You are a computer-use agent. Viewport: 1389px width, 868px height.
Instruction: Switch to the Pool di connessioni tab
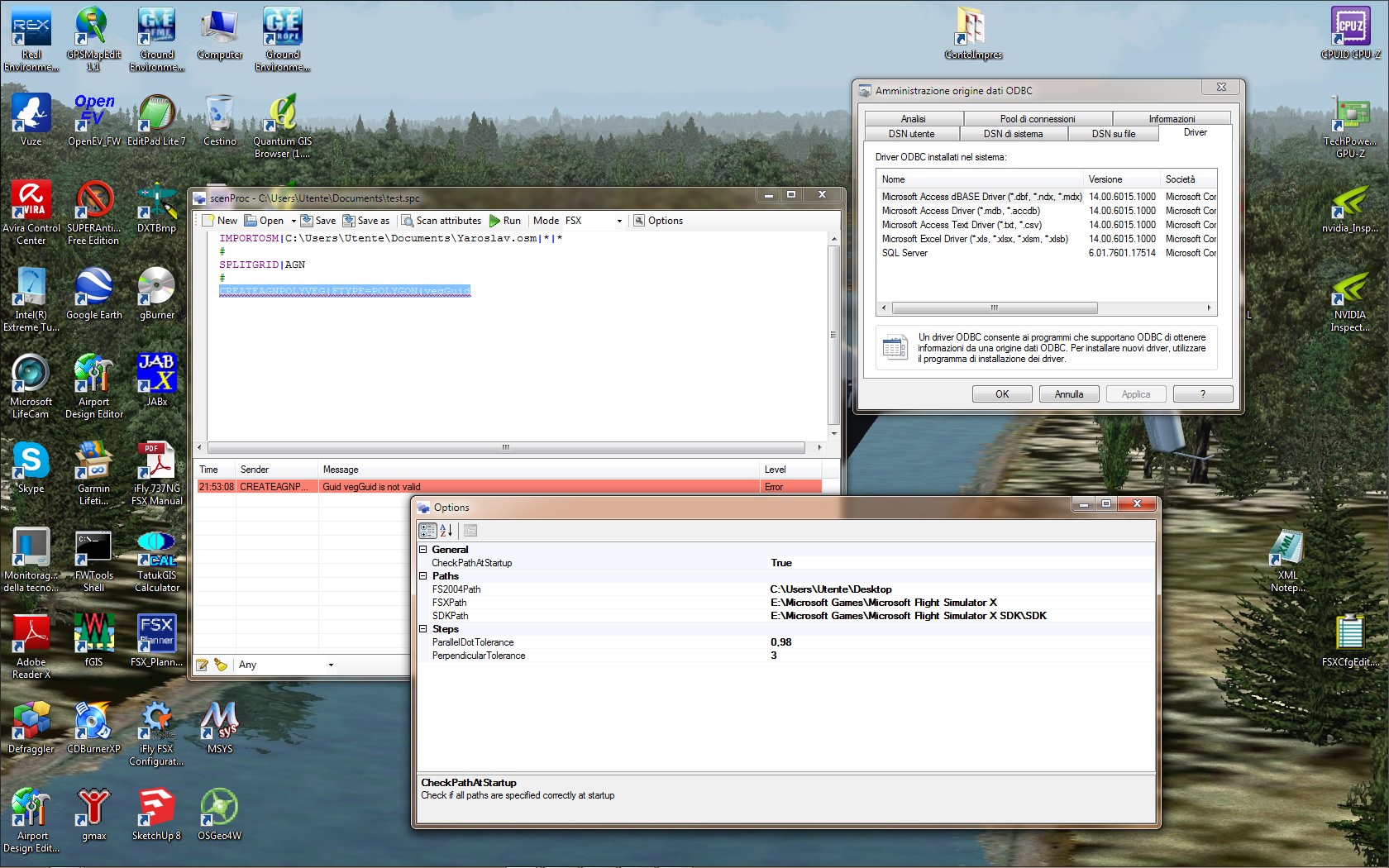(1037, 119)
